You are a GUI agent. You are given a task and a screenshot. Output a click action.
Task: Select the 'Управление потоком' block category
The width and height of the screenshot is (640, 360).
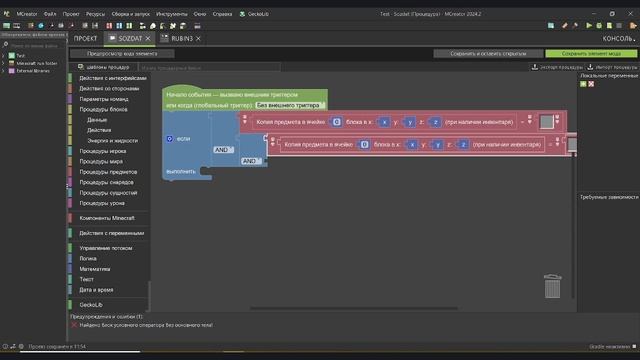106,248
